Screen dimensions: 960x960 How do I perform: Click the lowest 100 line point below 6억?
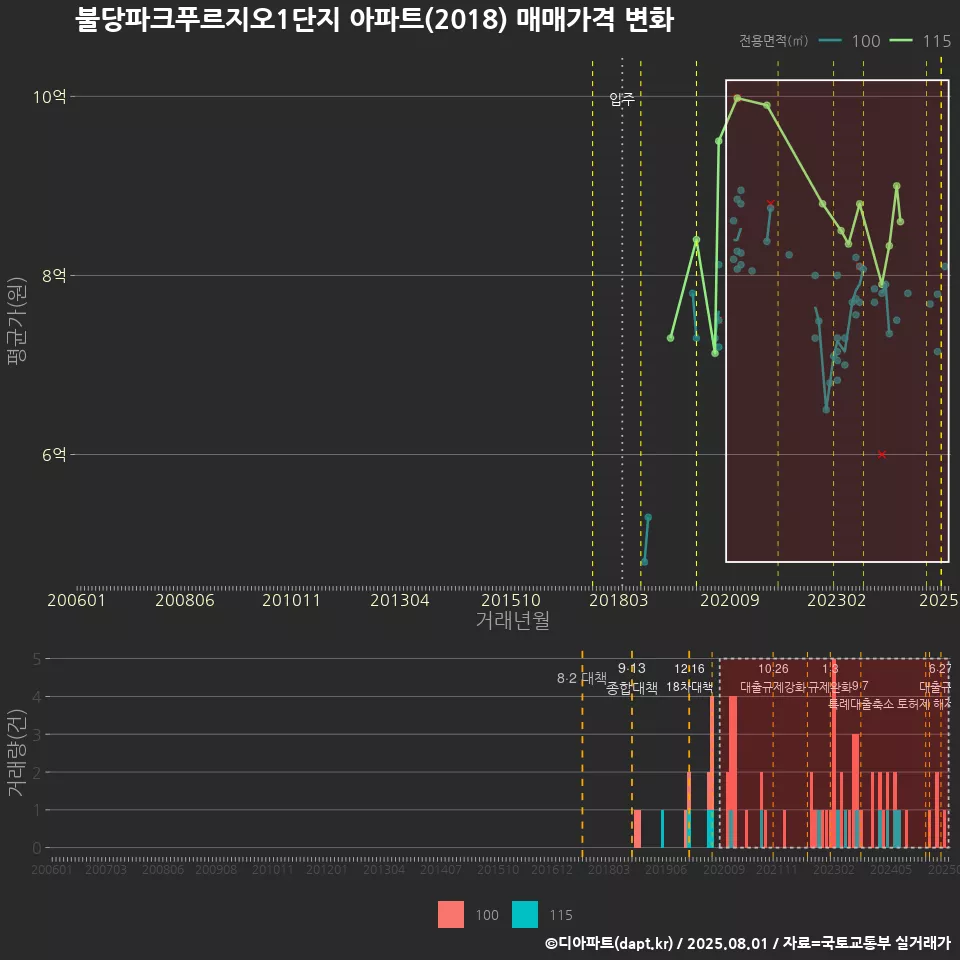[644, 562]
